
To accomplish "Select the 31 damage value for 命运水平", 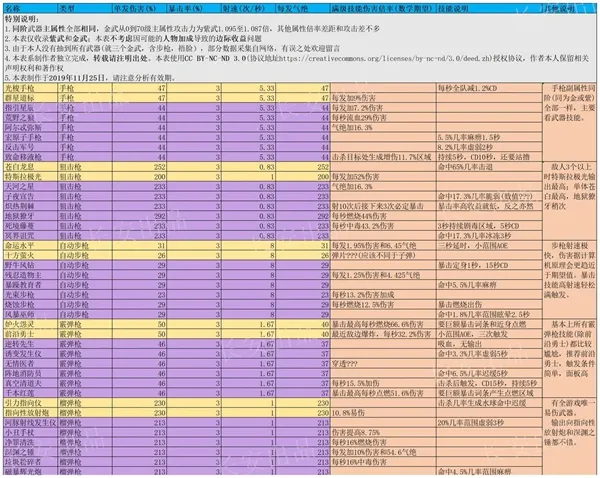I will pyautogui.click(x=140, y=246).
